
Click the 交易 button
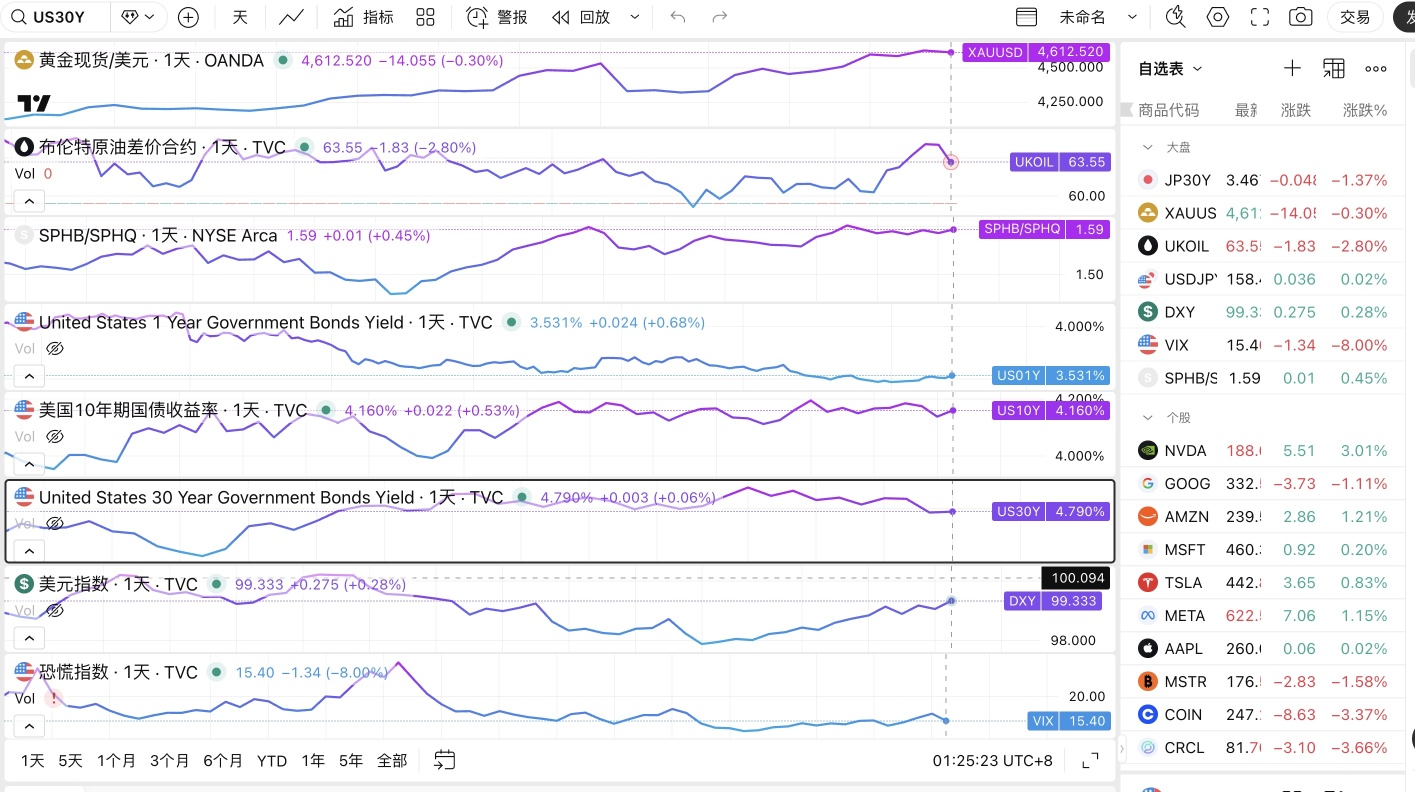click(x=1355, y=17)
